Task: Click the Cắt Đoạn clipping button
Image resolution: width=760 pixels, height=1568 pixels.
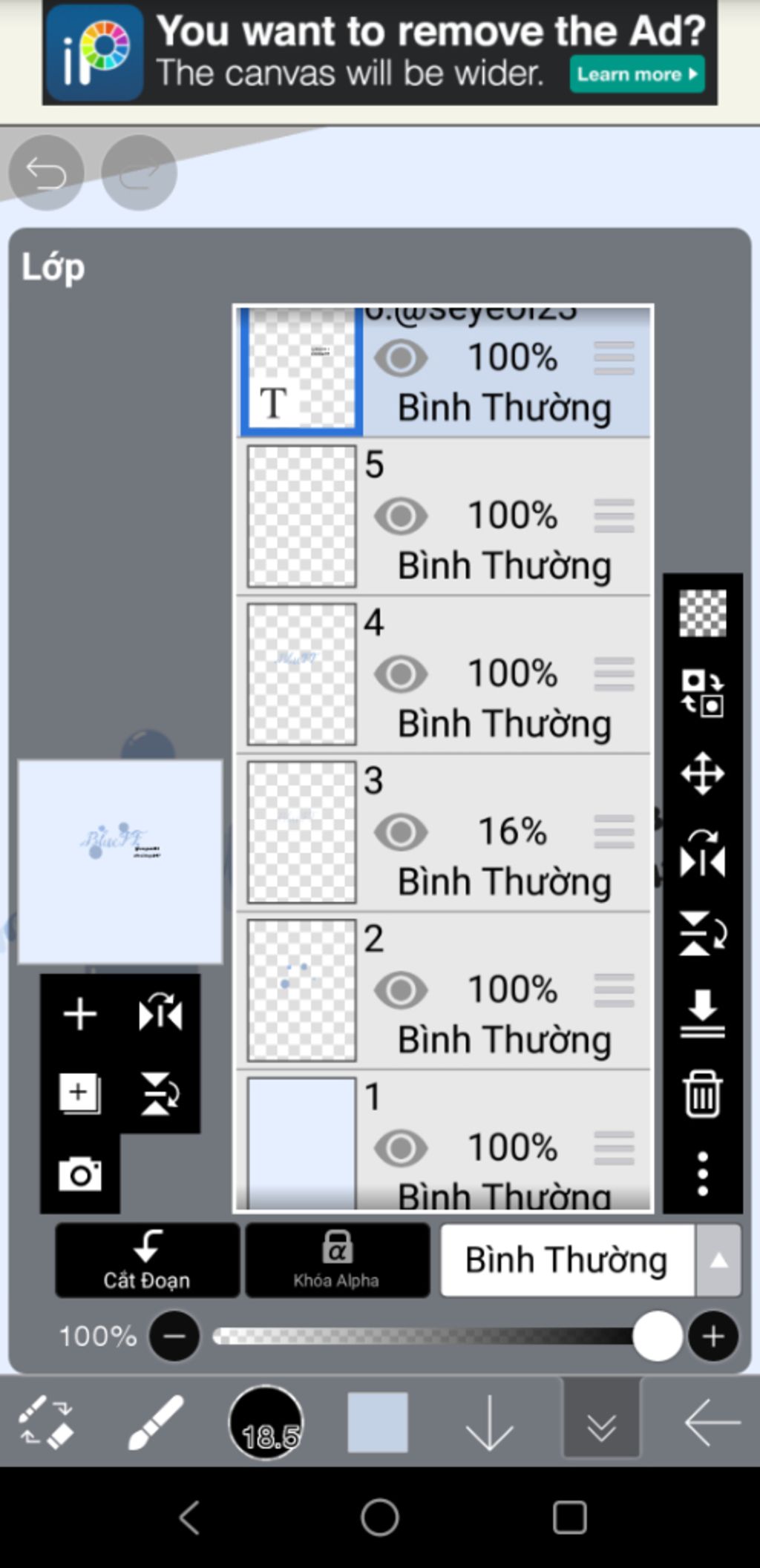Action: (147, 1260)
